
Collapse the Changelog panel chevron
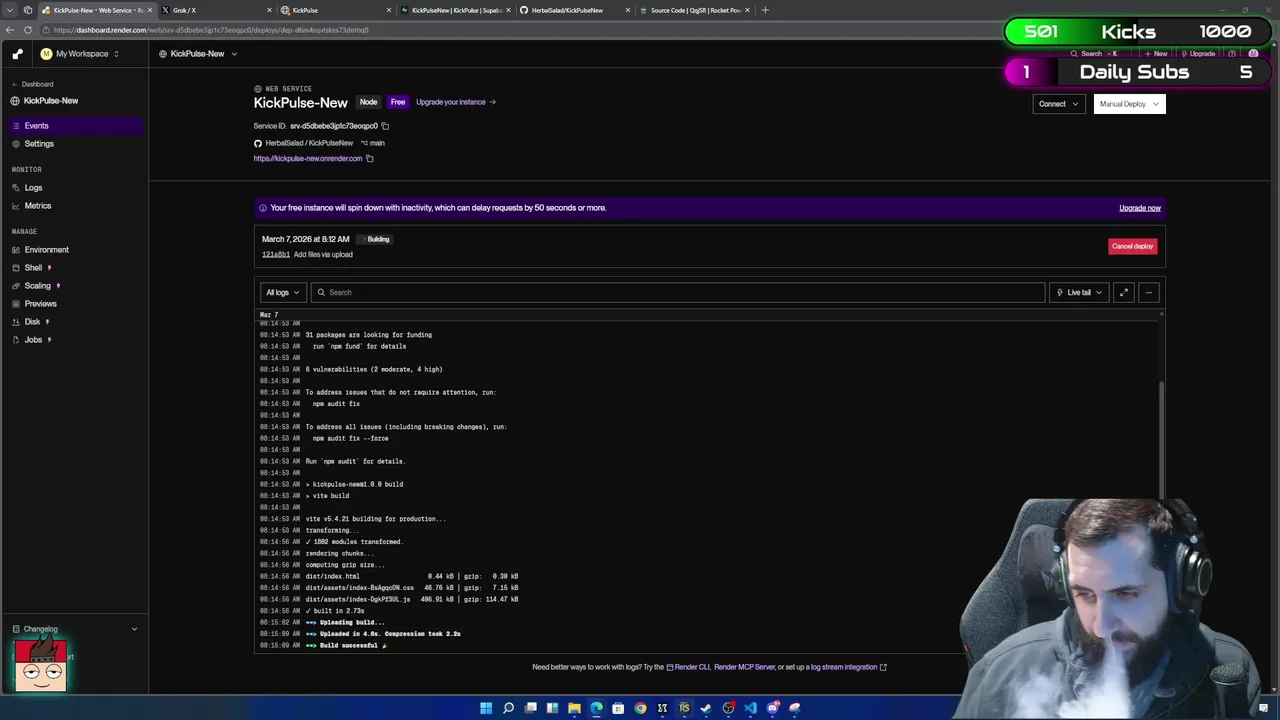pyautogui.click(x=134, y=629)
